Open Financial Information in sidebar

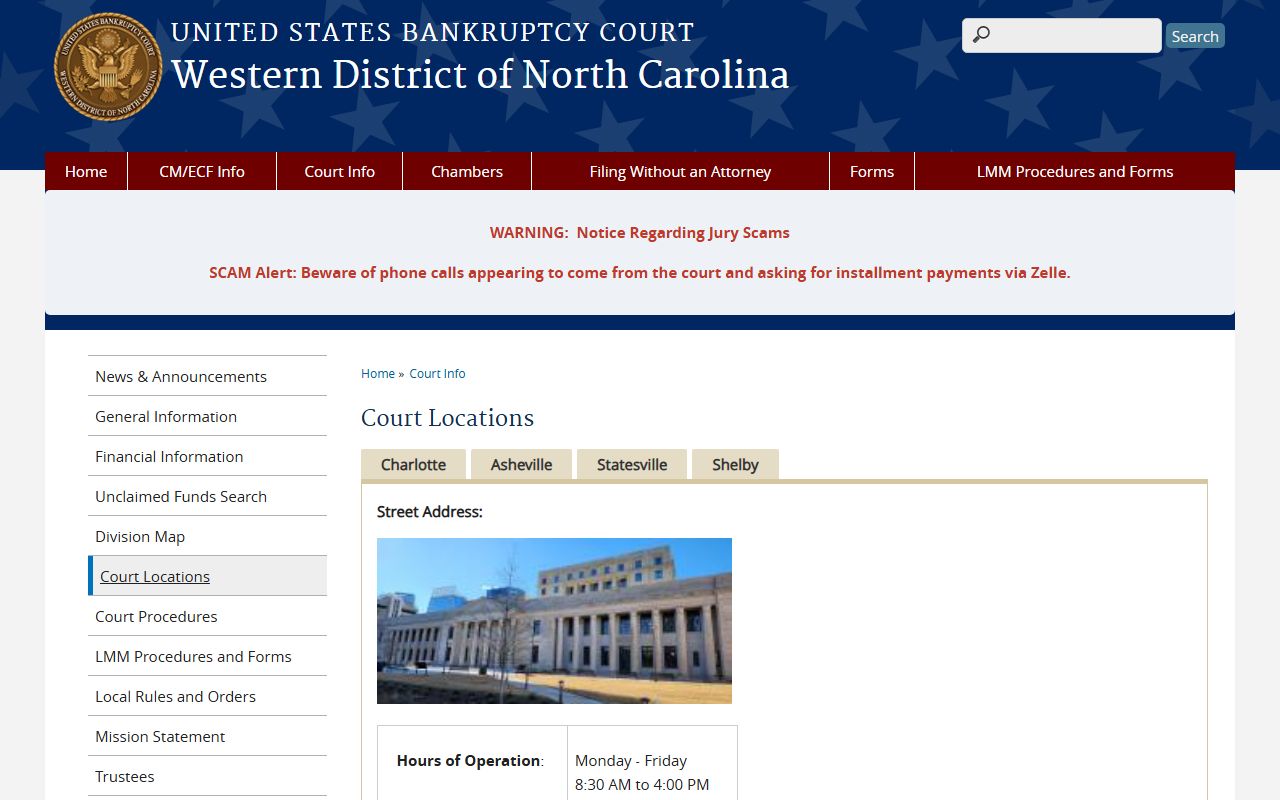pos(207,456)
